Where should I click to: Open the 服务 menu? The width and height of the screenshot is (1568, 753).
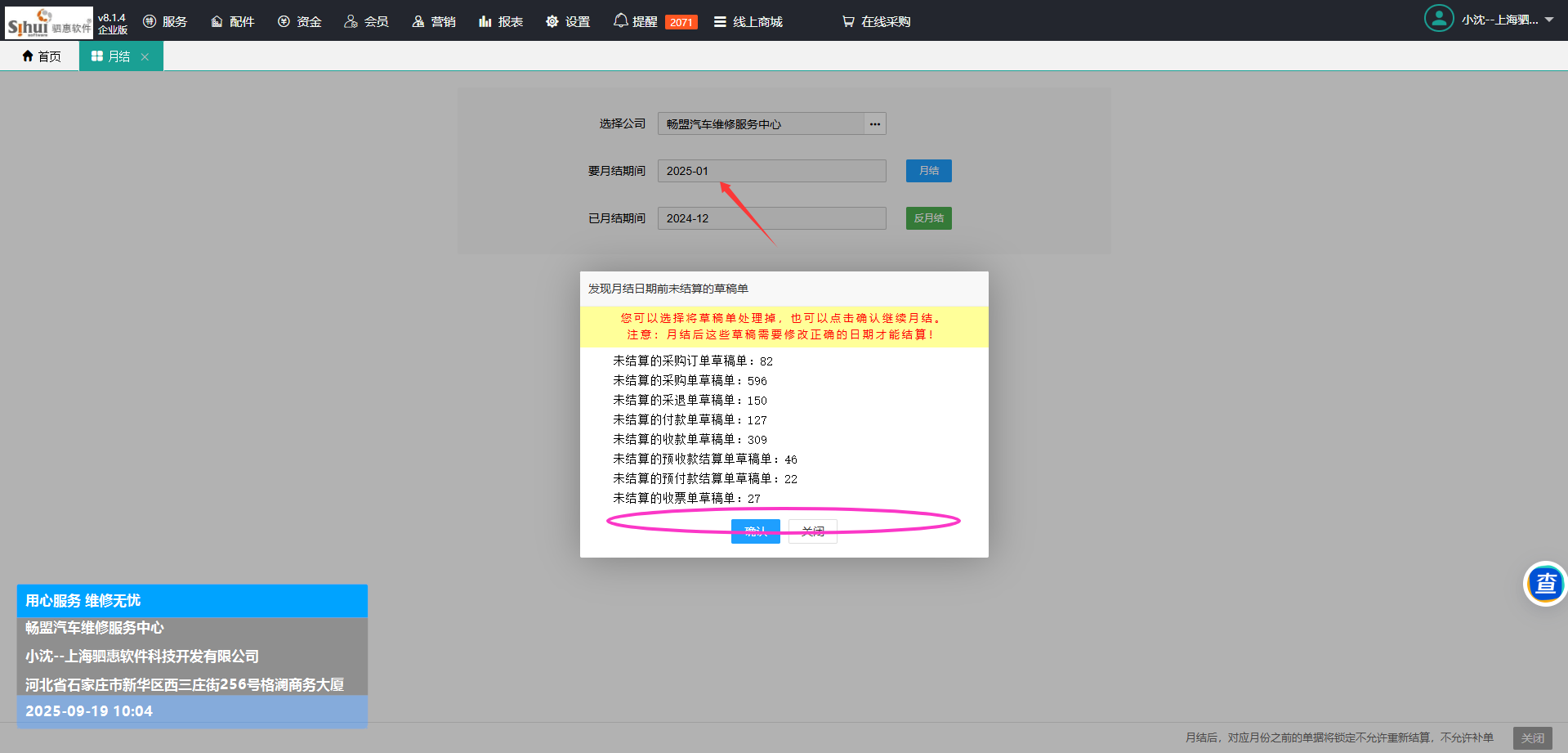coord(165,21)
